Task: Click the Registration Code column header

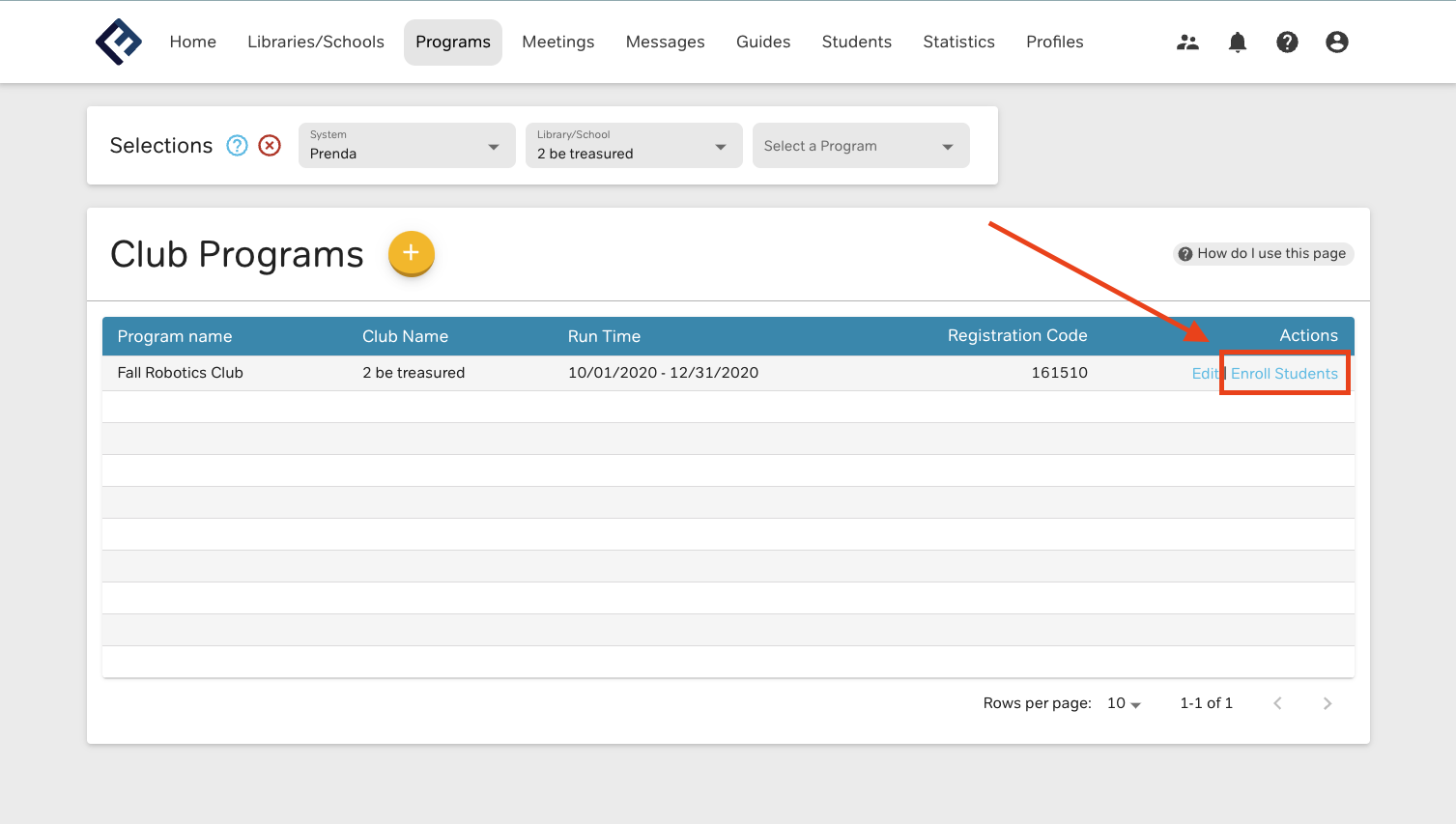Action: [x=1017, y=335]
